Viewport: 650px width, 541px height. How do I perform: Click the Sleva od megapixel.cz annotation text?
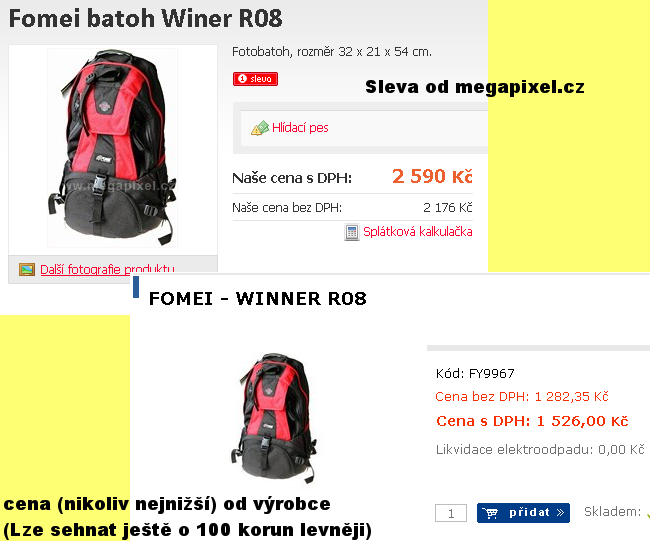tap(475, 87)
